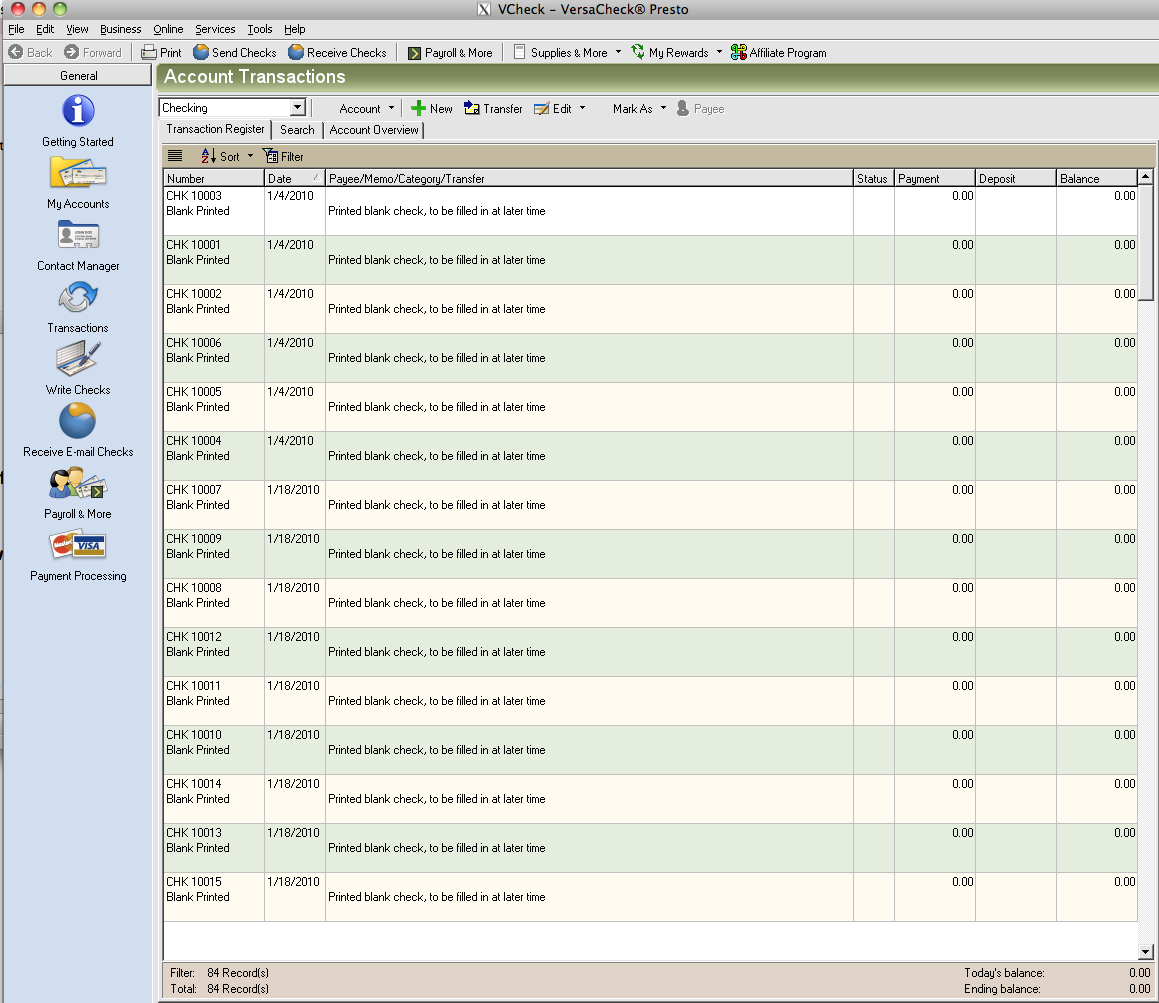Expand the Edit dropdown arrow
The height and width of the screenshot is (1003, 1159).
pyautogui.click(x=582, y=108)
